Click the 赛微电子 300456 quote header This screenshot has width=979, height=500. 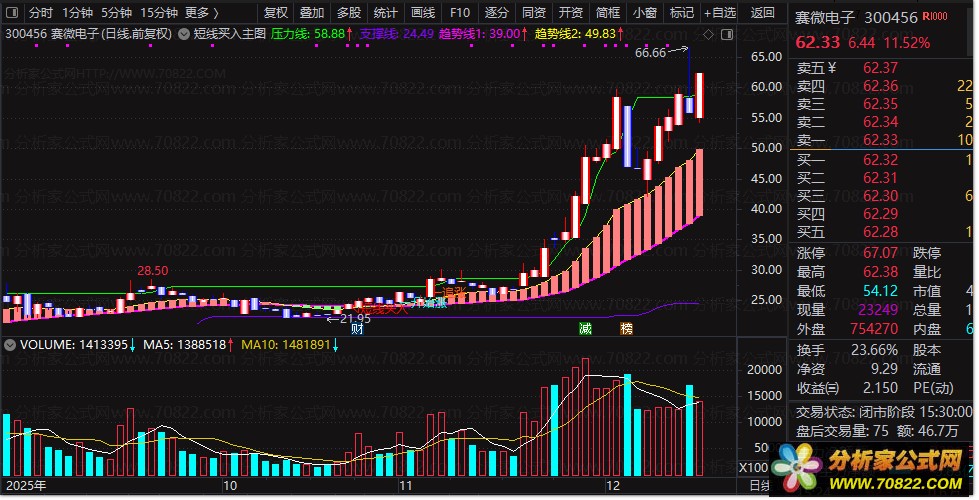pyautogui.click(x=856, y=18)
